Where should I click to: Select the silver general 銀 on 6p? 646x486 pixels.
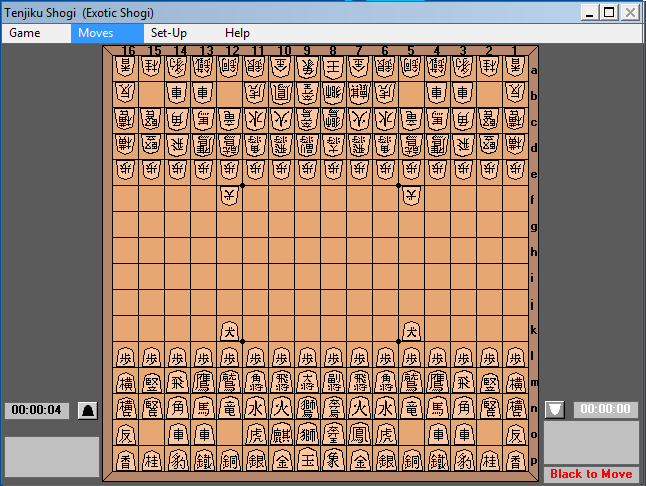385,460
